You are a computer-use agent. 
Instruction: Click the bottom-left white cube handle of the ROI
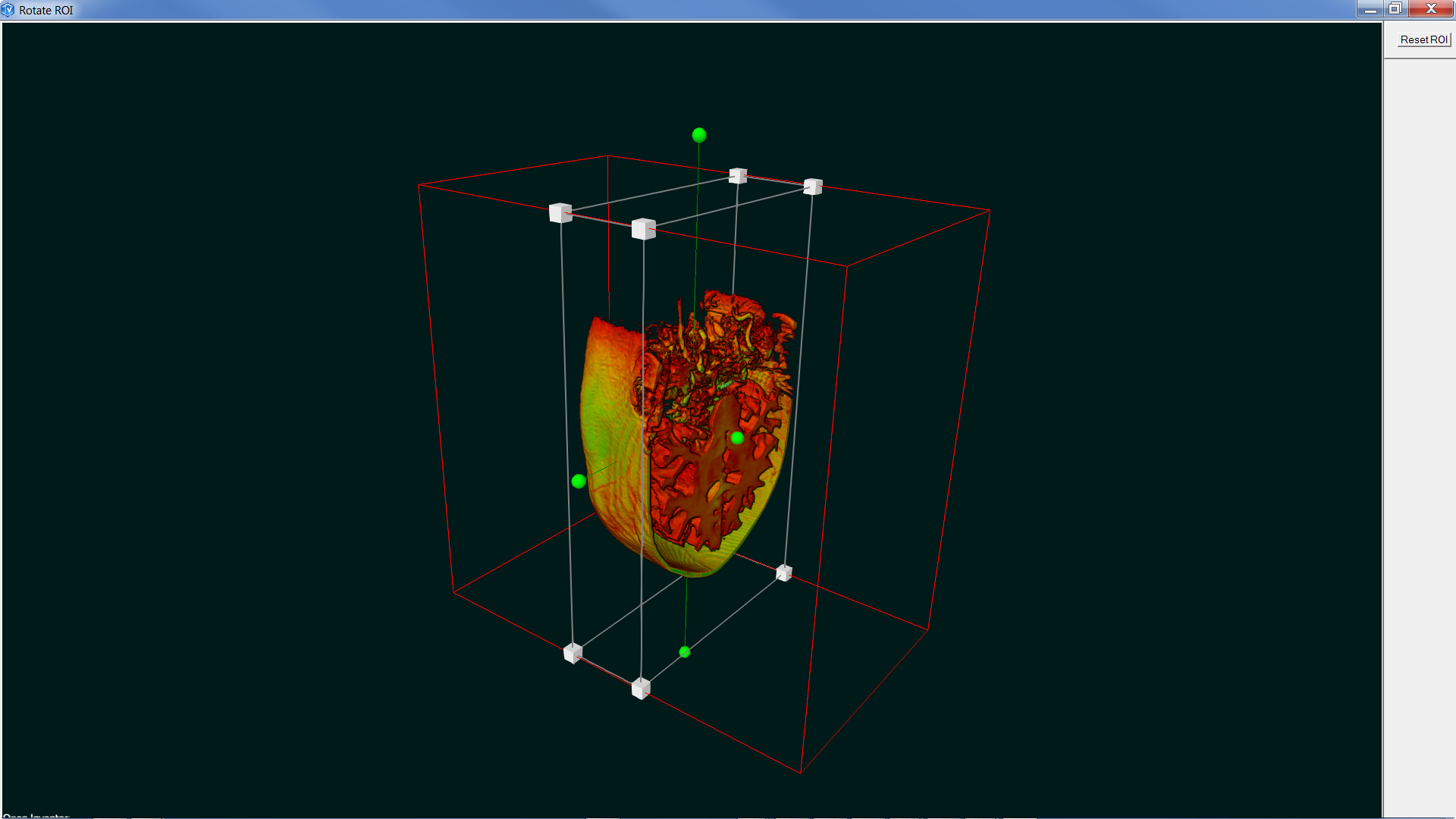click(x=573, y=653)
